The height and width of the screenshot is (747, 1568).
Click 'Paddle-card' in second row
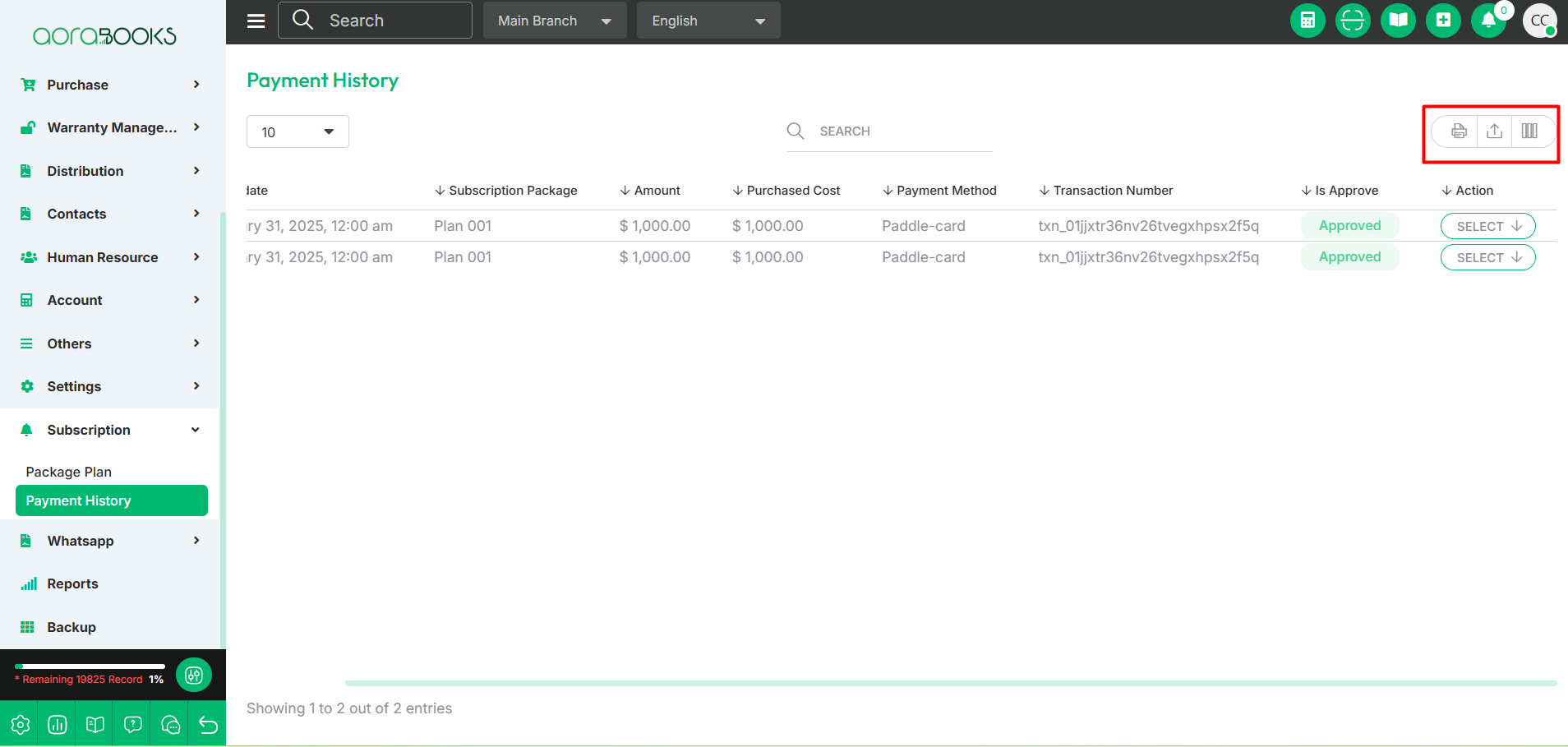pyautogui.click(x=924, y=257)
